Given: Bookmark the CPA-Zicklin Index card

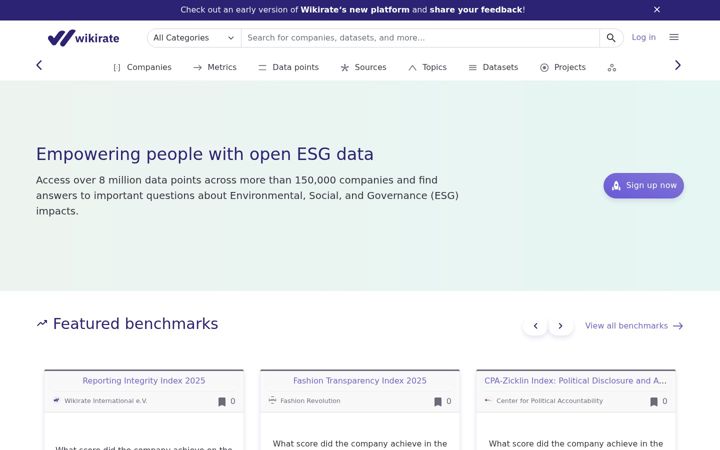Looking at the screenshot, I should (654, 402).
